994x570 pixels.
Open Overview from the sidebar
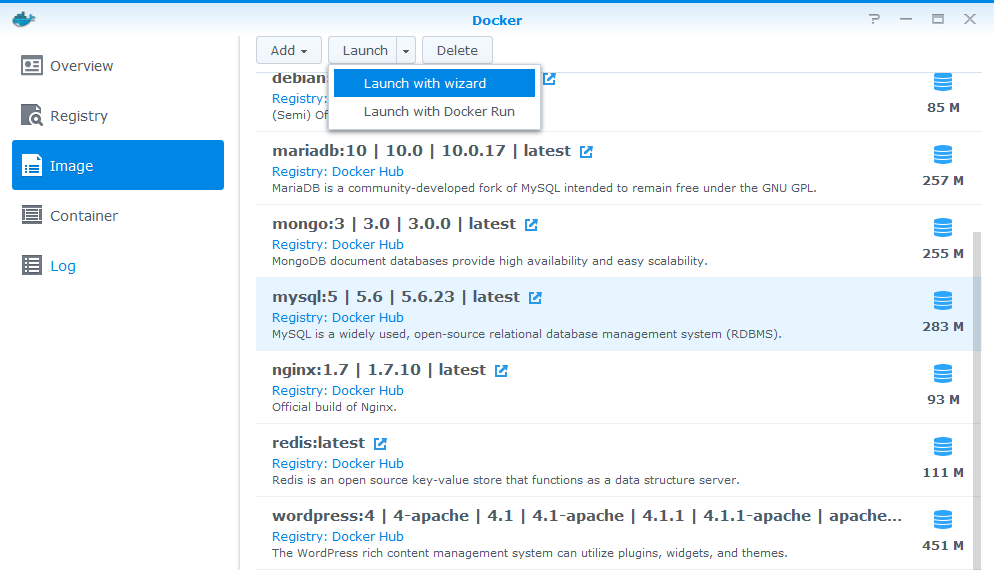(118, 66)
